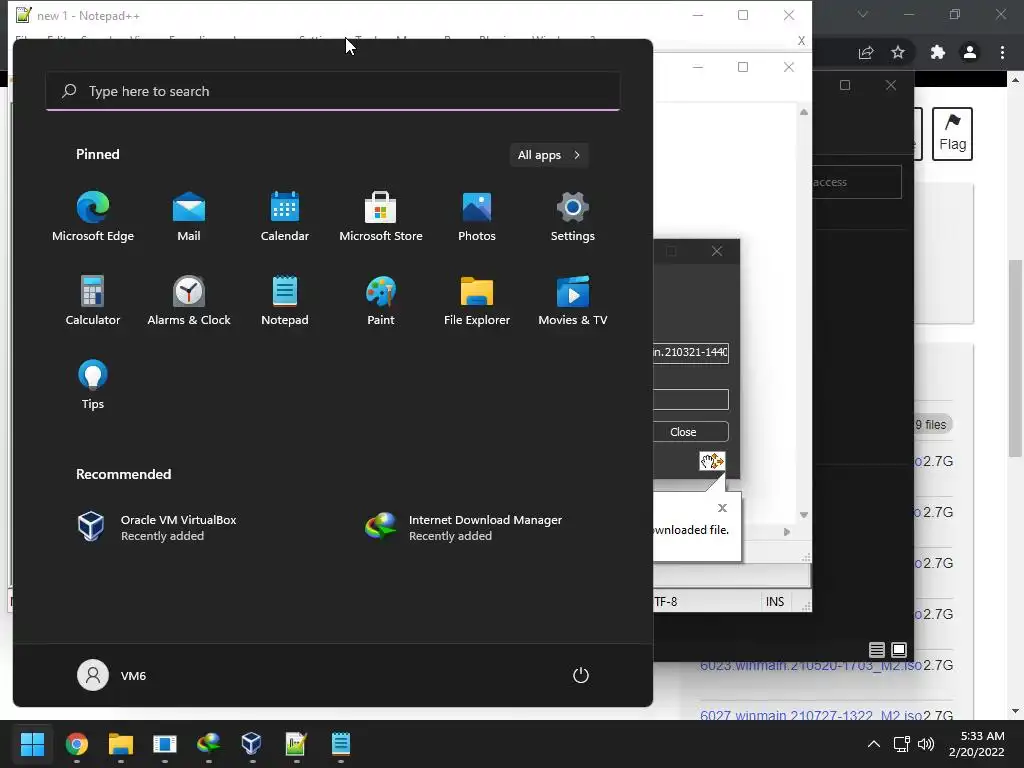
Task: Focus the Type here to search box
Action: click(333, 91)
